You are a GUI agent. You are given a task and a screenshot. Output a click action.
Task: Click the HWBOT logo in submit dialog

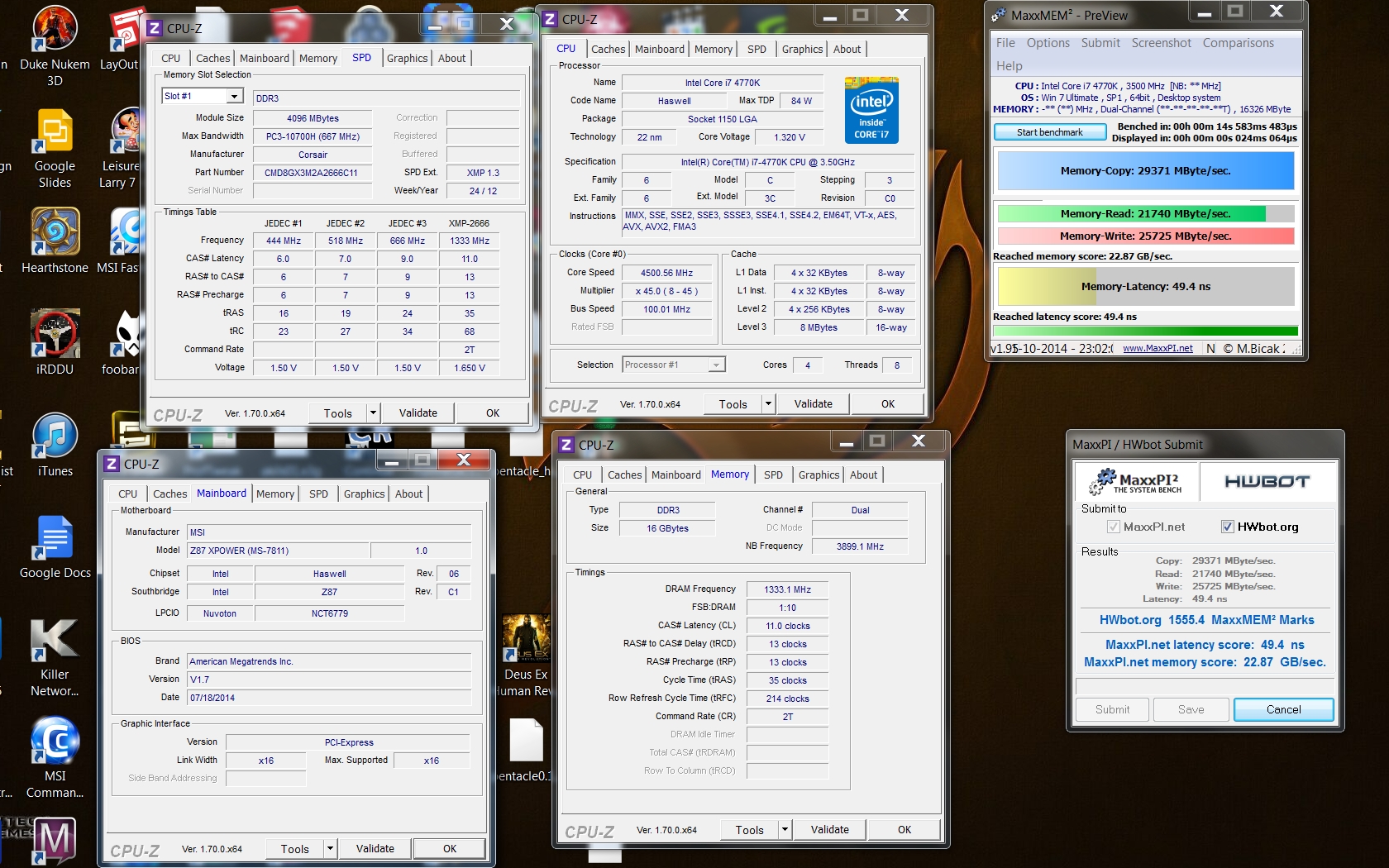pos(1267,481)
